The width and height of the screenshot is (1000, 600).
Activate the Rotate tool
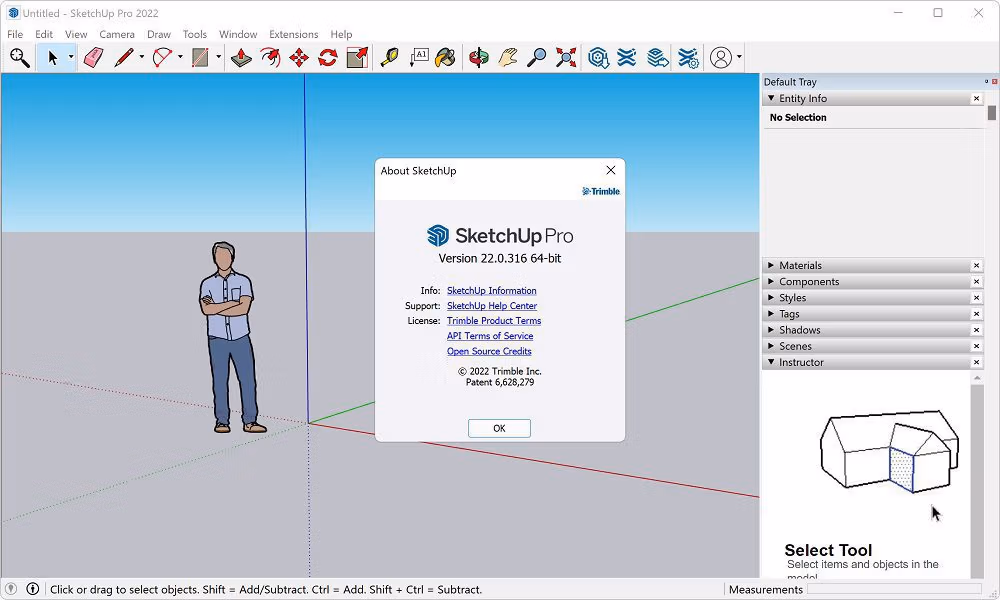(x=328, y=58)
